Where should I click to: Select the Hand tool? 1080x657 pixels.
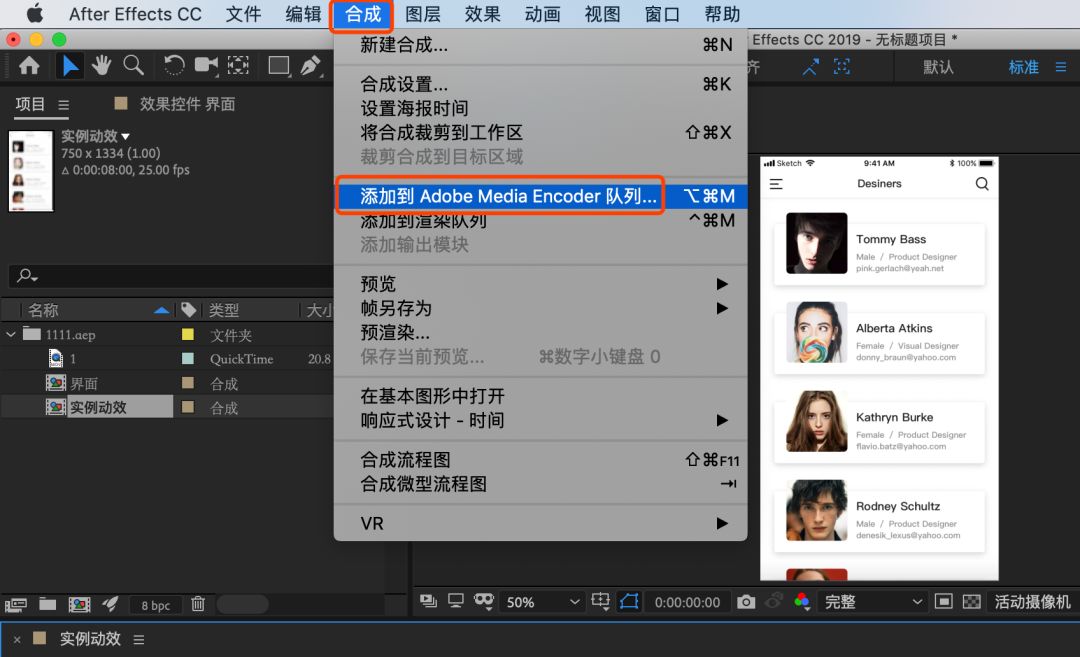[x=101, y=66]
